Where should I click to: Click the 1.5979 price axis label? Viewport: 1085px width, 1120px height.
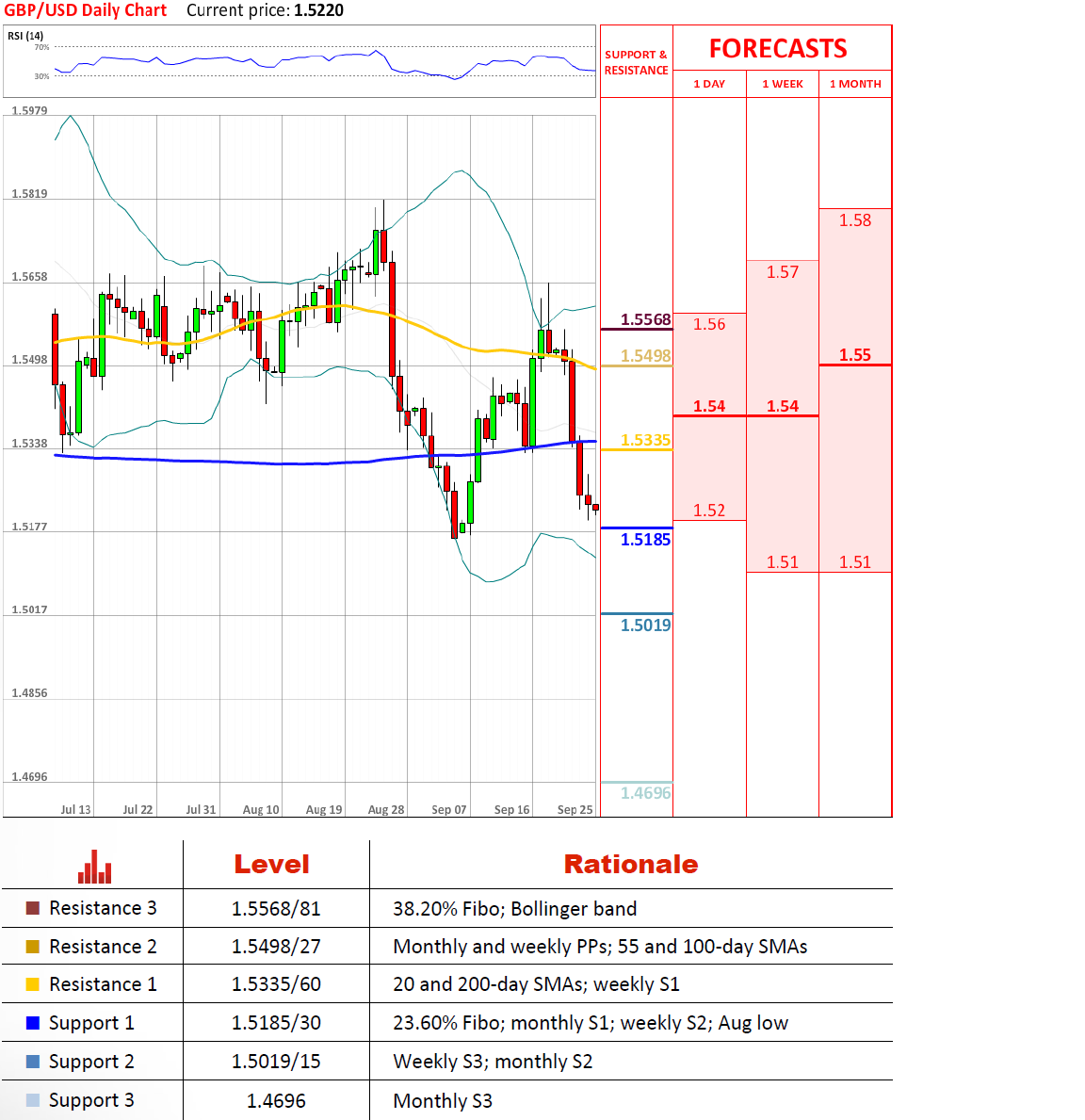click(29, 111)
